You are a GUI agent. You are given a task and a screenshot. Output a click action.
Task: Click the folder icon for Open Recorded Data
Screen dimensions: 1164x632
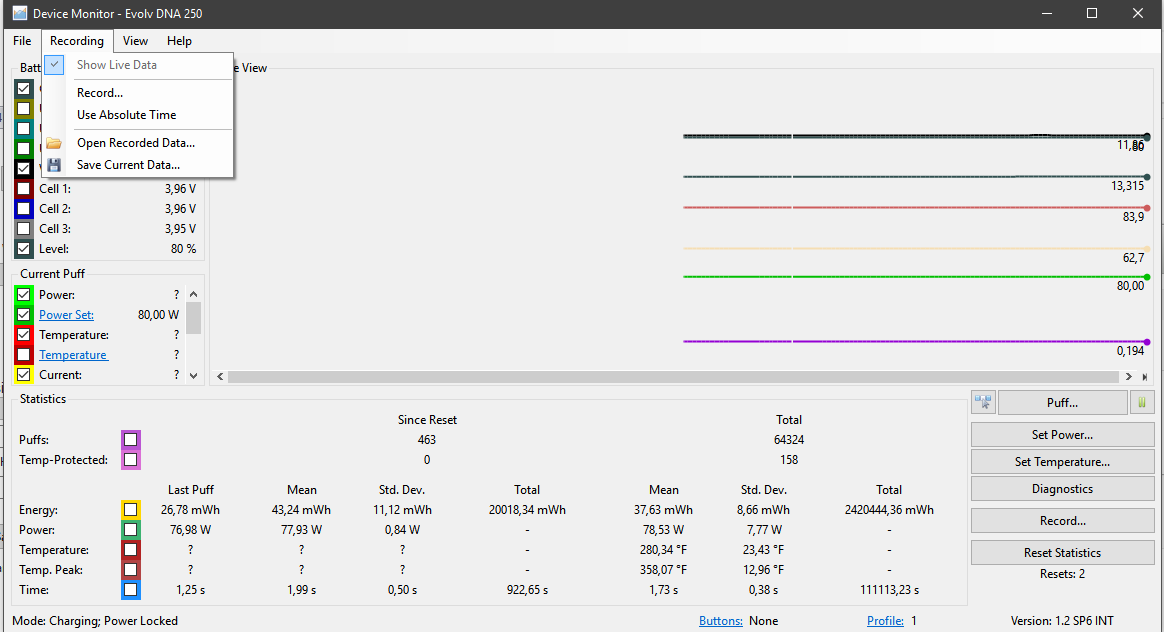(54, 143)
